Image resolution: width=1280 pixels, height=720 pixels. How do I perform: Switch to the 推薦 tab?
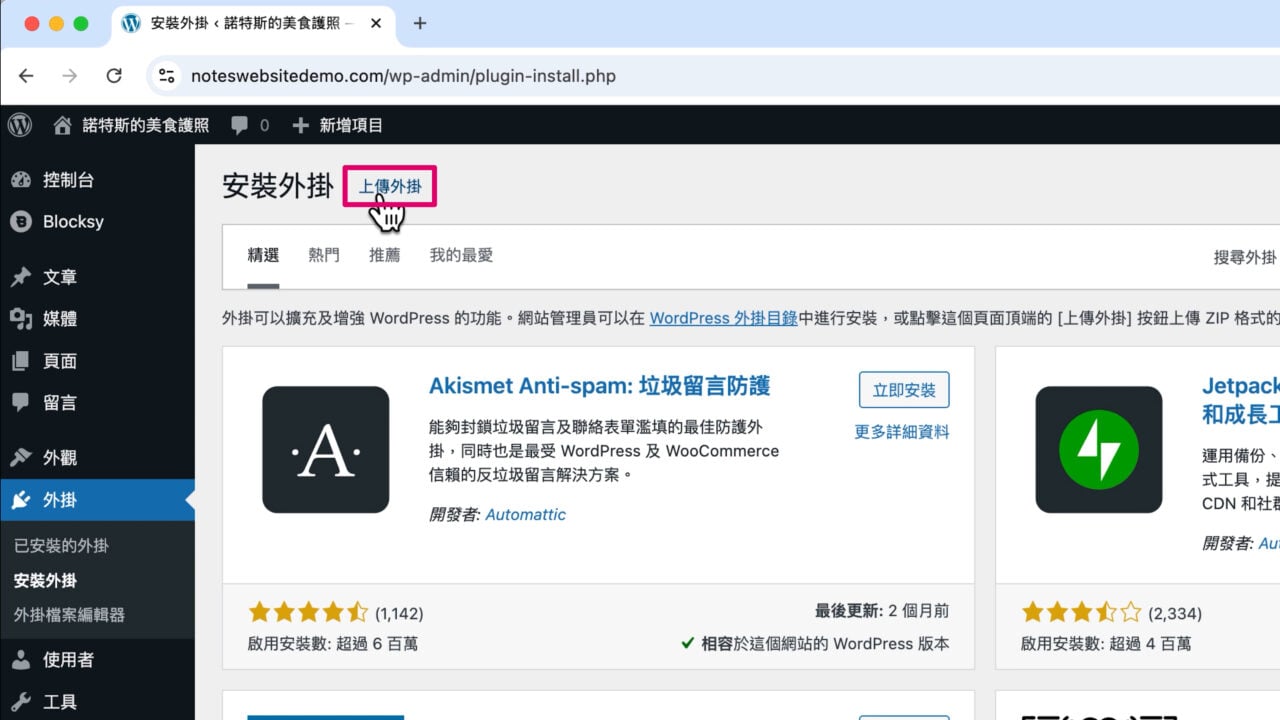pyautogui.click(x=384, y=255)
